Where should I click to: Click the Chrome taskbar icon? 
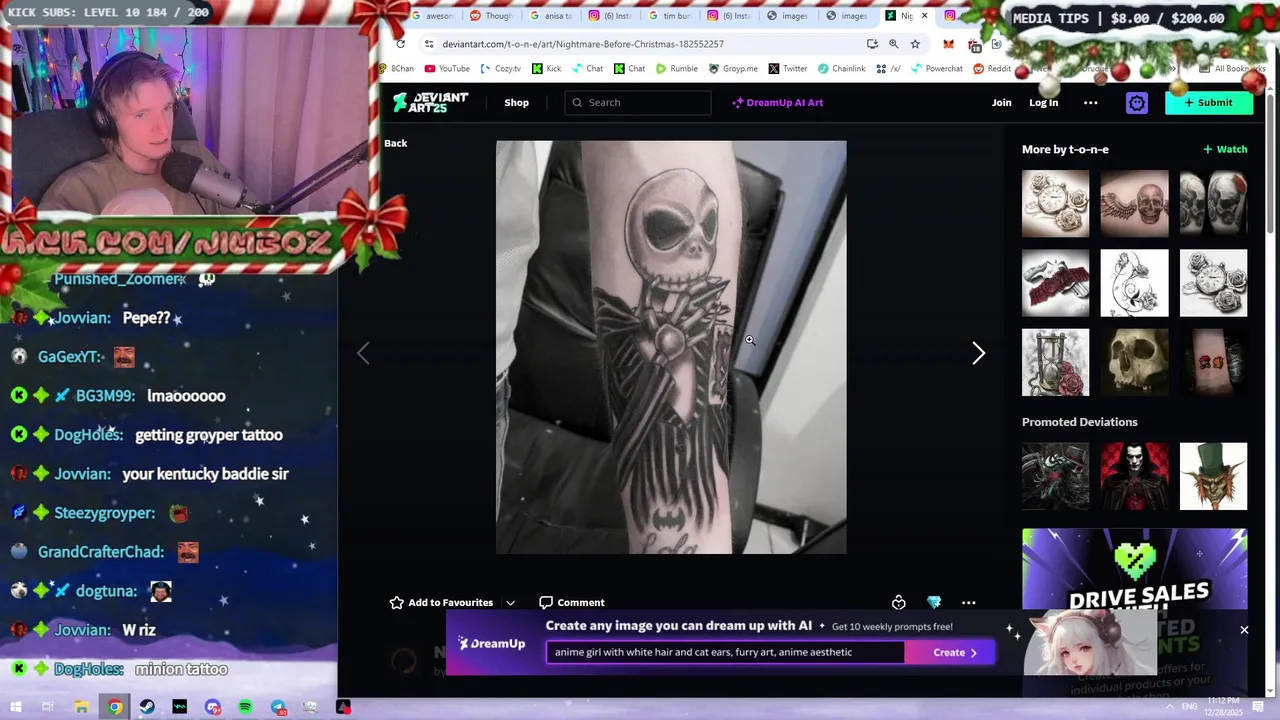(x=115, y=707)
